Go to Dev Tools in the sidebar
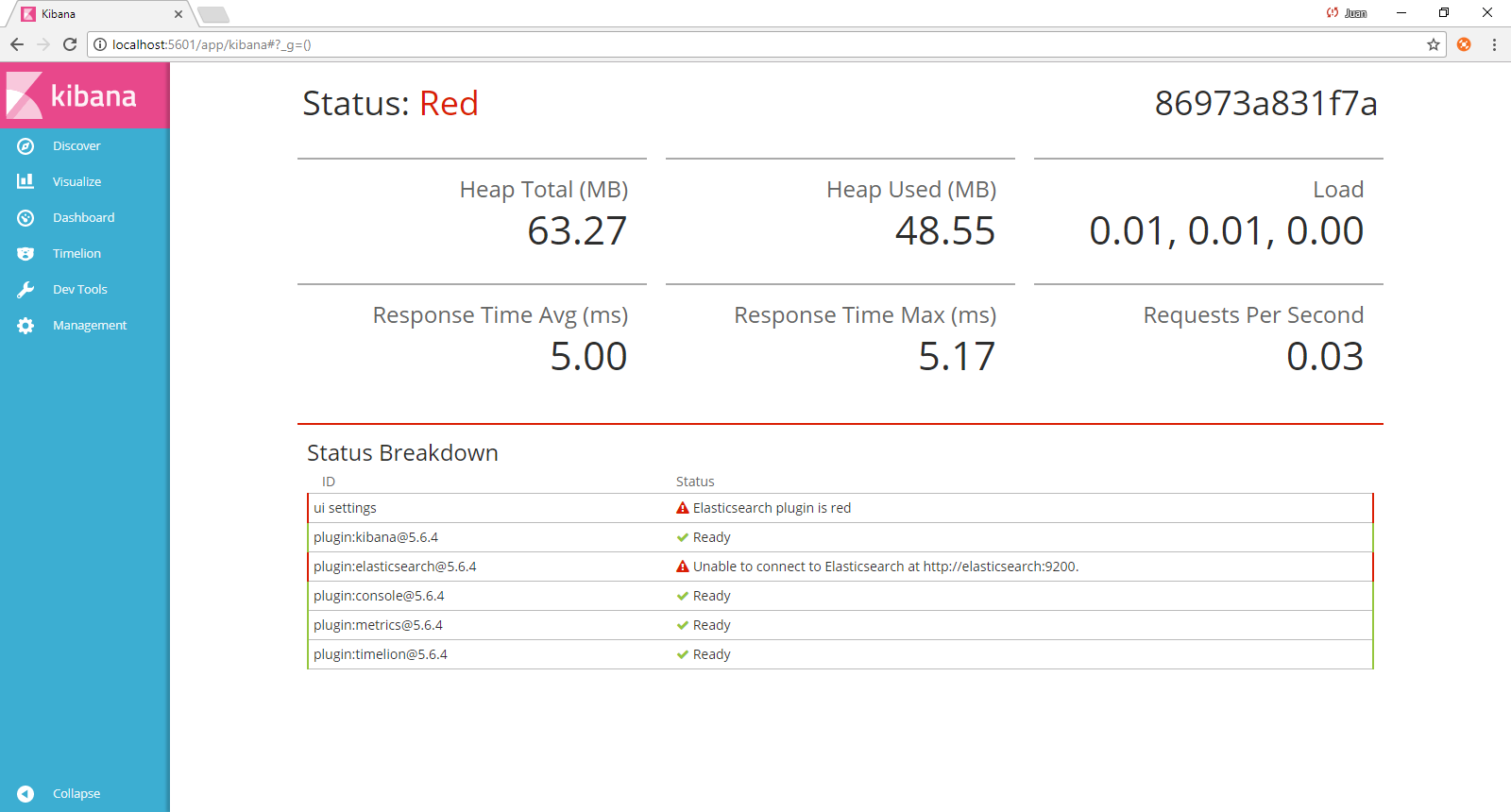The image size is (1511, 812). (80, 290)
